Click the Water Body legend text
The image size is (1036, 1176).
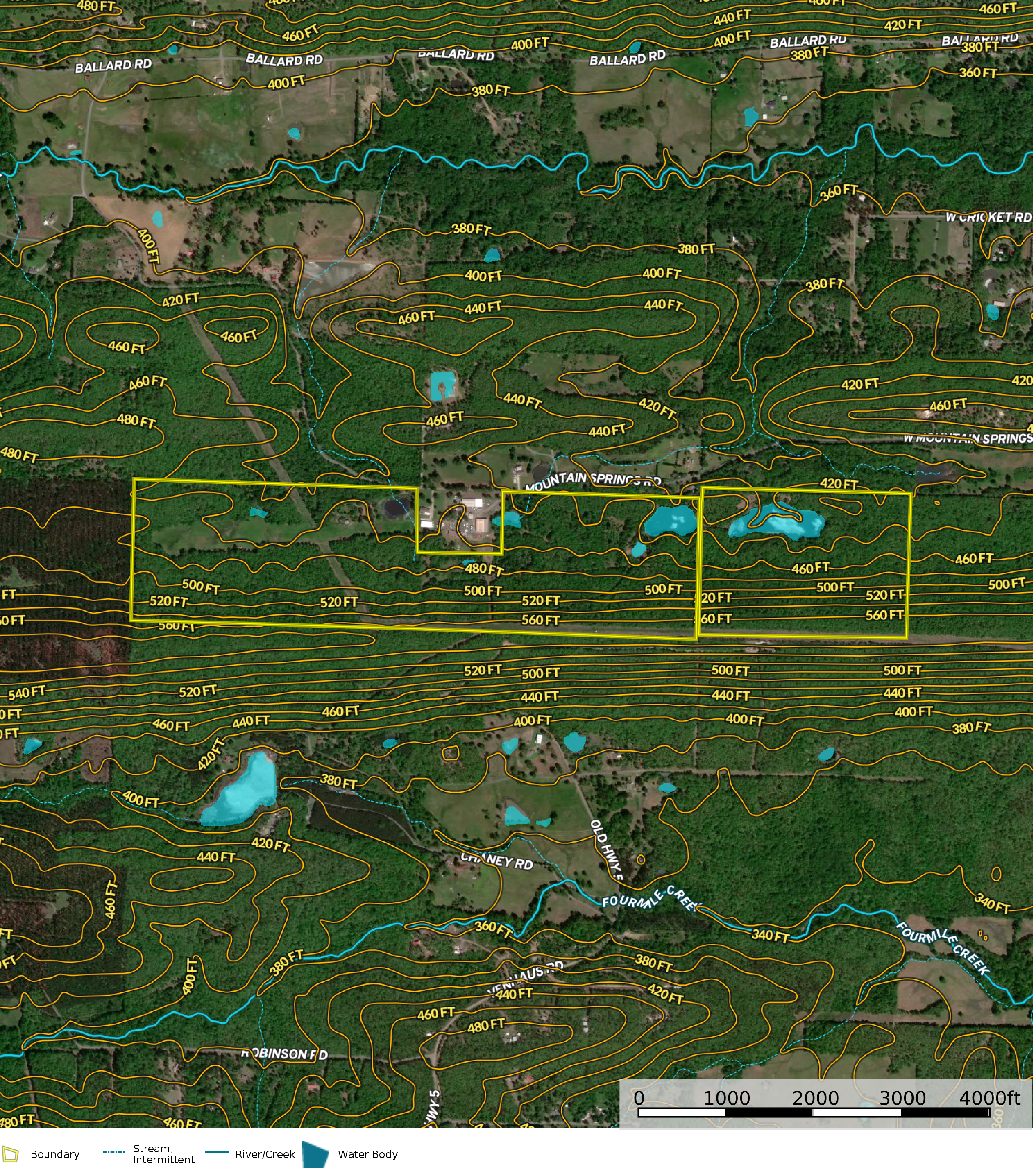(367, 1154)
